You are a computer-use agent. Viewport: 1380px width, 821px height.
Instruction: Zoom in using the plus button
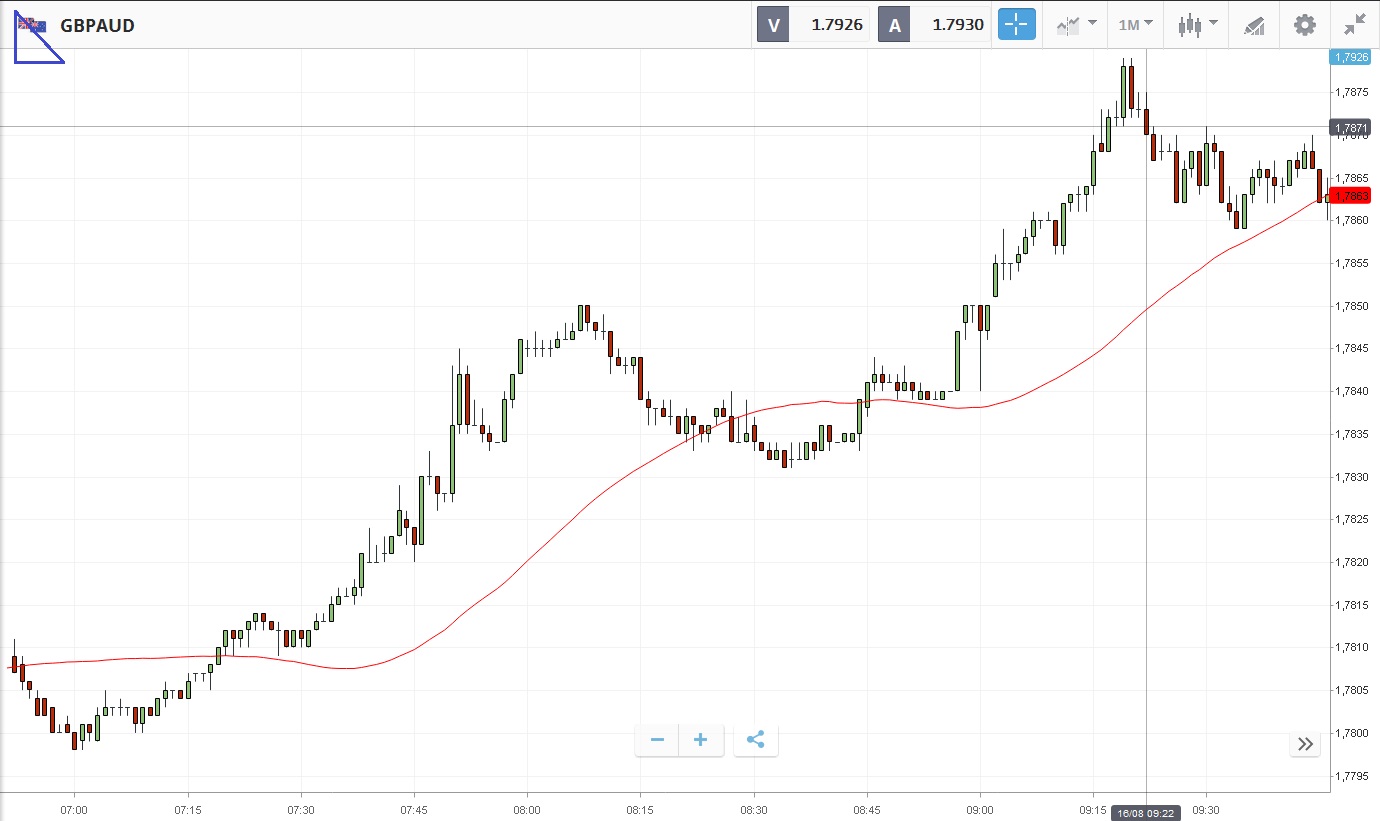(x=701, y=740)
